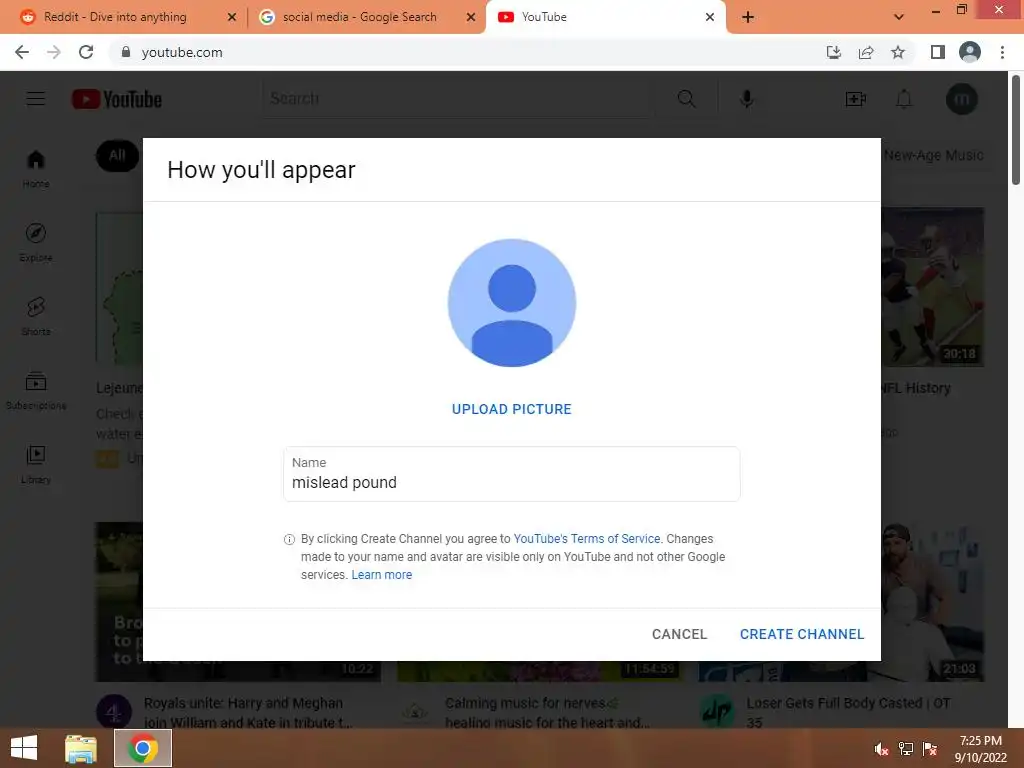Image resolution: width=1024 pixels, height=768 pixels.
Task: Open Explore in YouTube sidebar
Action: pyautogui.click(x=35, y=242)
